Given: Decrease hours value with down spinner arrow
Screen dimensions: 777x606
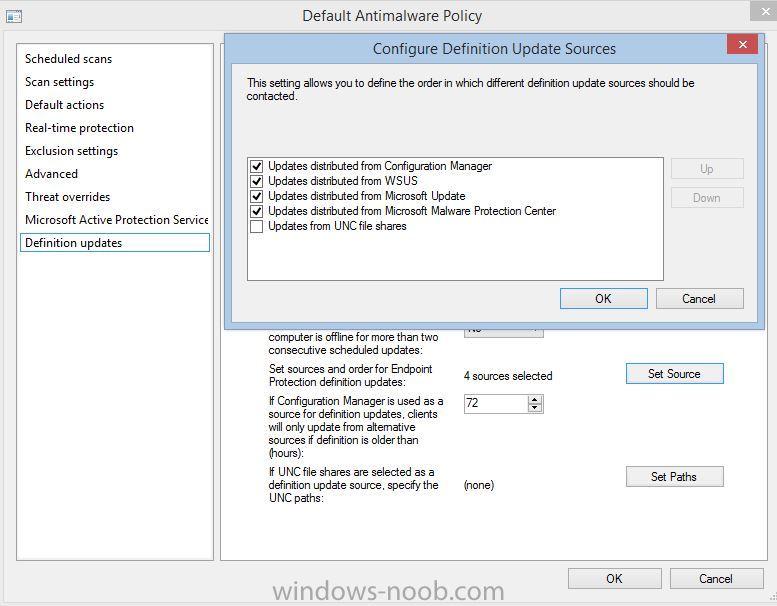Looking at the screenshot, I should point(535,408).
